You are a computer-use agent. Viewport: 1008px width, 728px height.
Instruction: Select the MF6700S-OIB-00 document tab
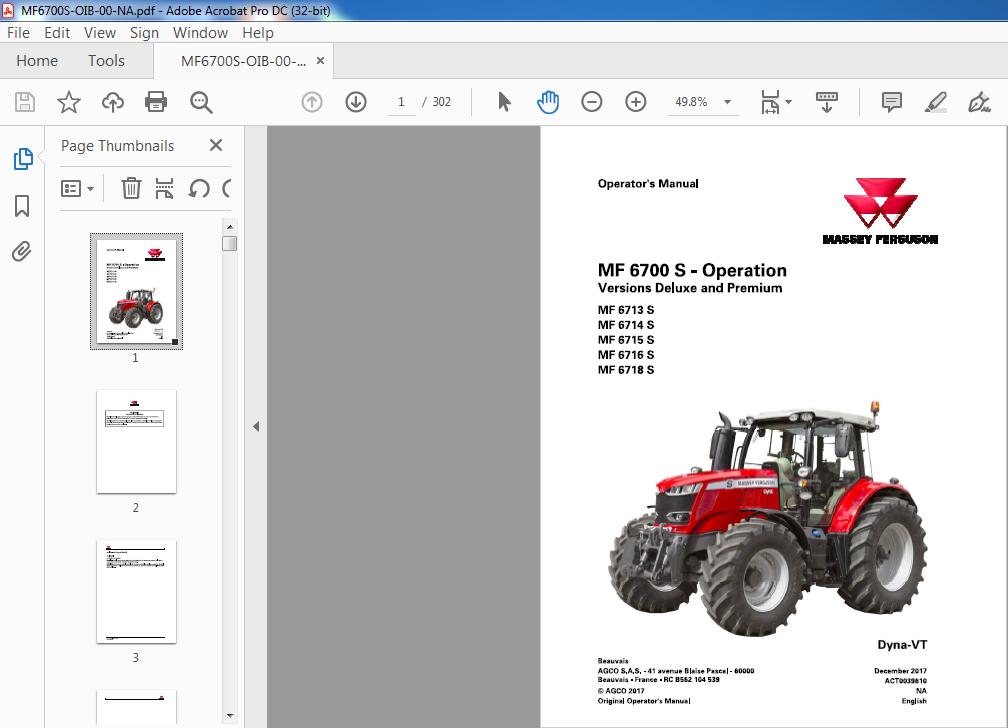pos(243,61)
